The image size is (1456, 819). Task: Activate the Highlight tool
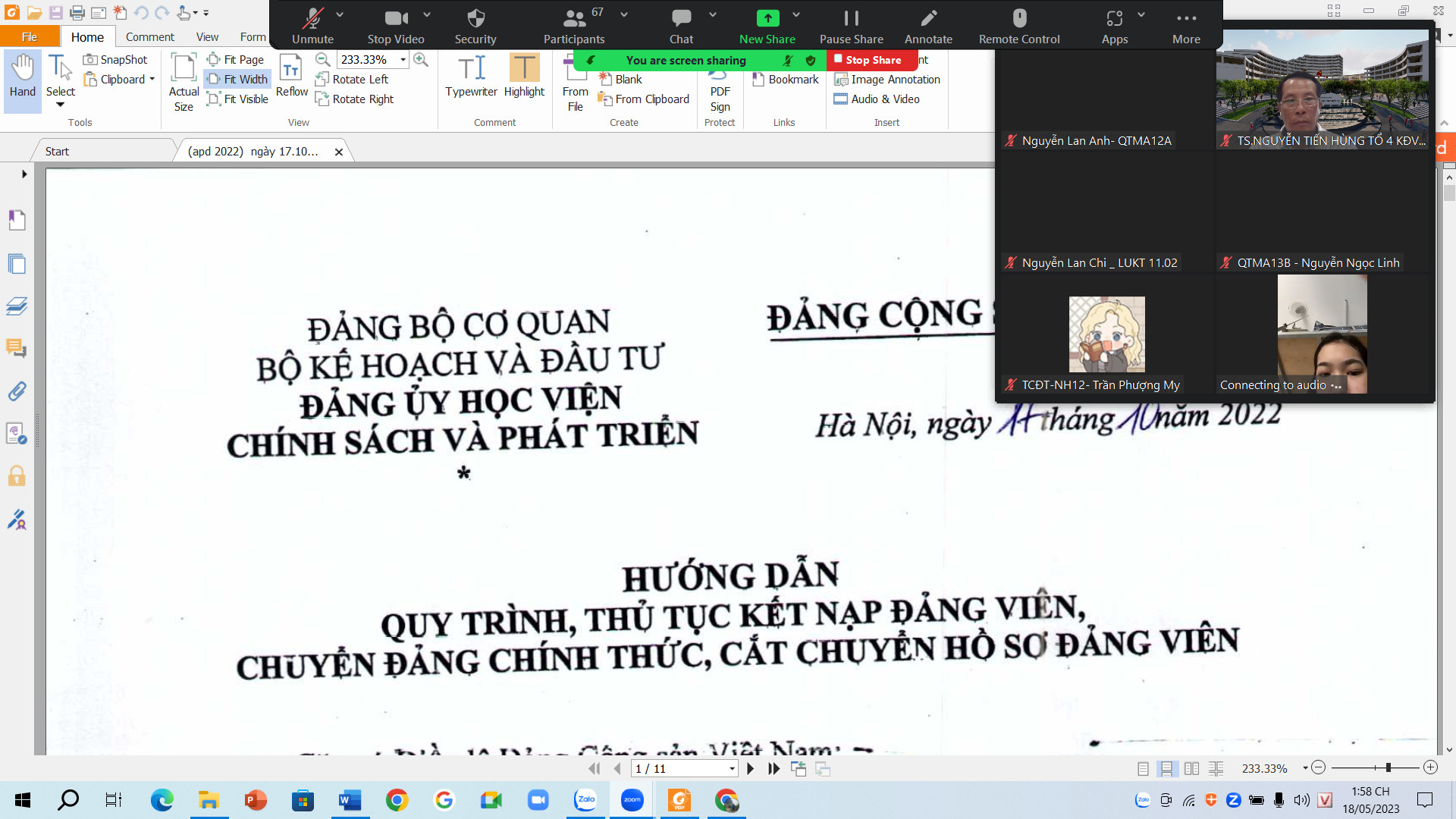tap(524, 76)
